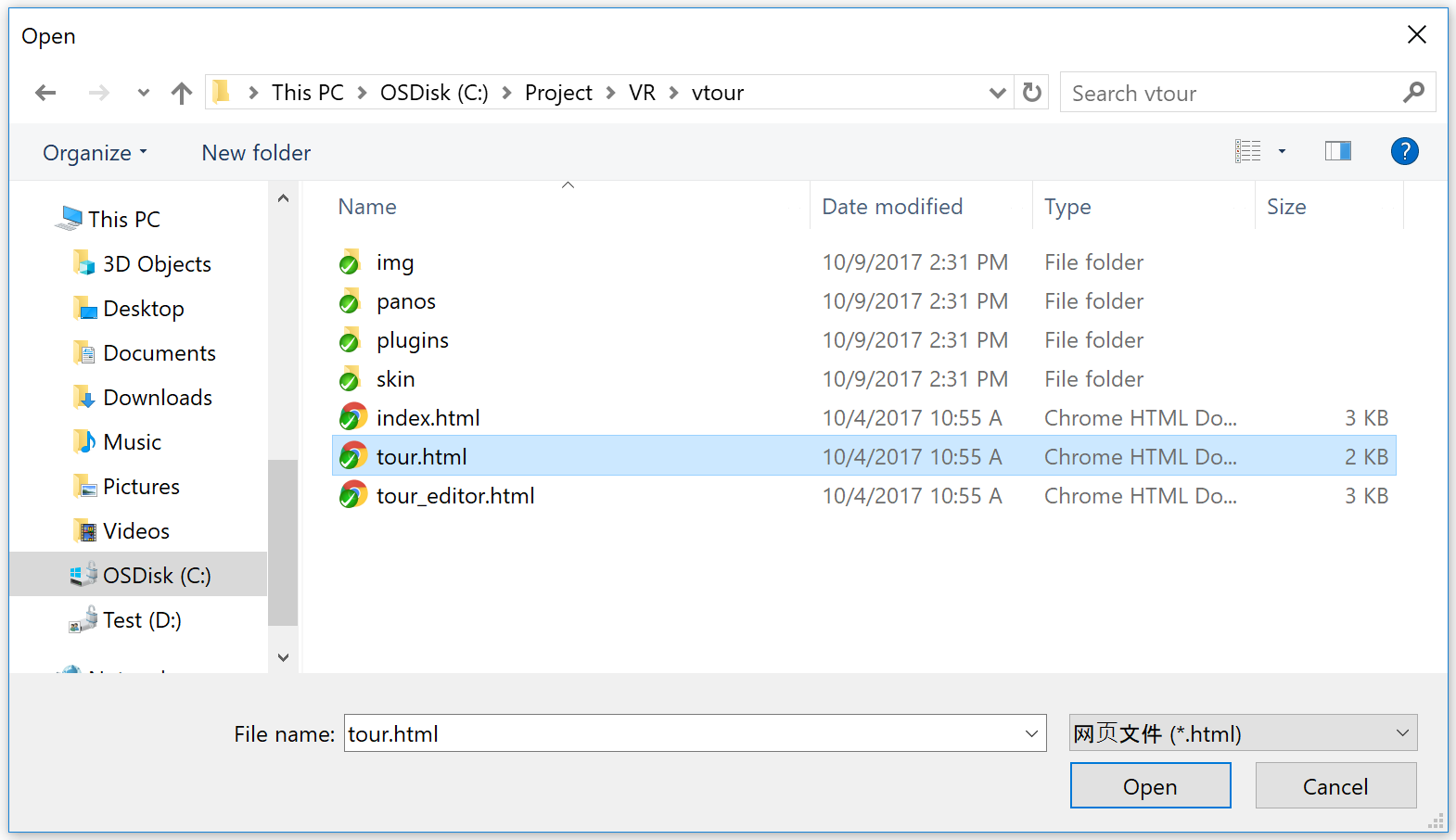Open the Help question mark icon
This screenshot has width=1456, height=840.
[x=1404, y=151]
